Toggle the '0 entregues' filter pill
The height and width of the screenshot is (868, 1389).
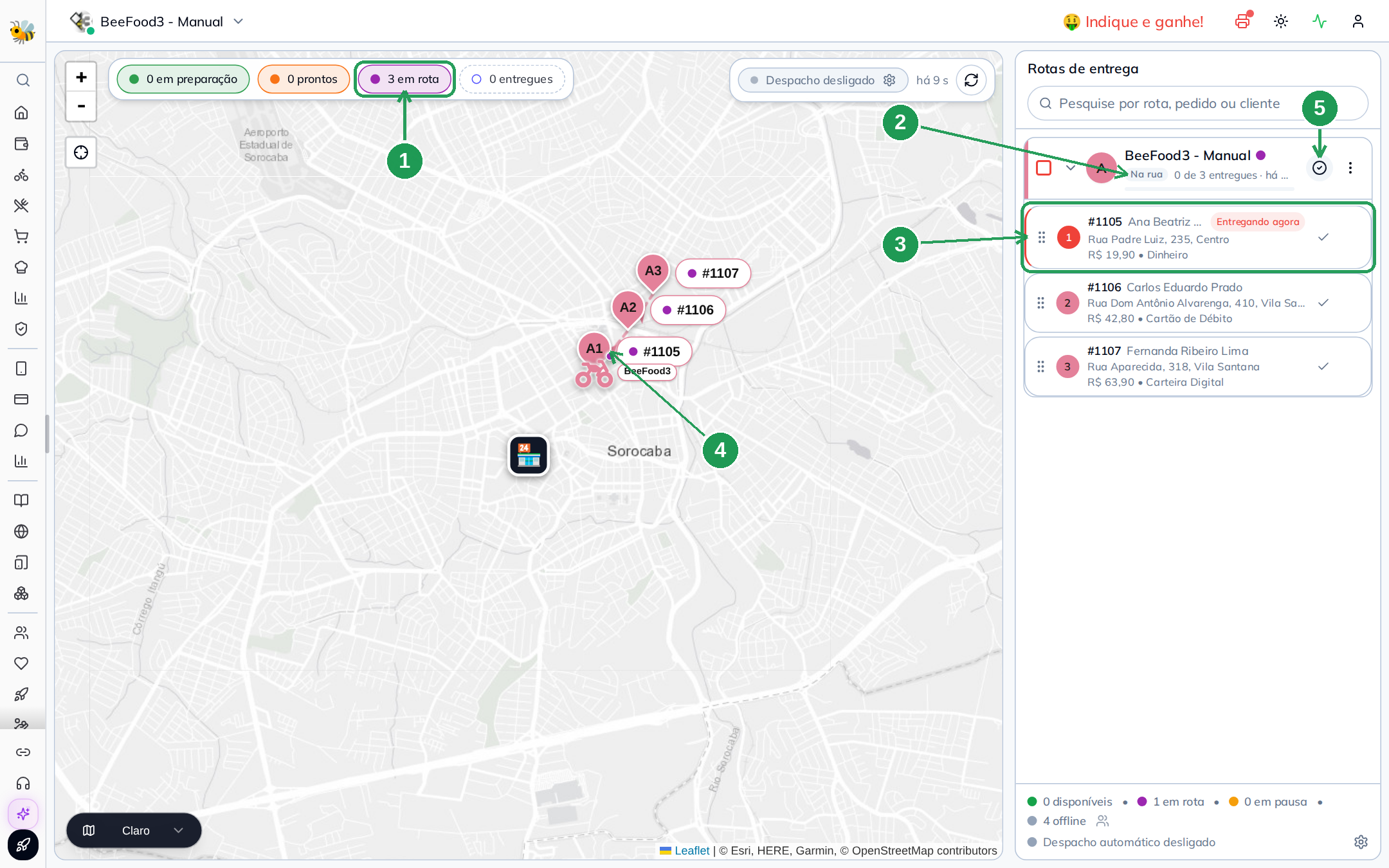point(512,79)
